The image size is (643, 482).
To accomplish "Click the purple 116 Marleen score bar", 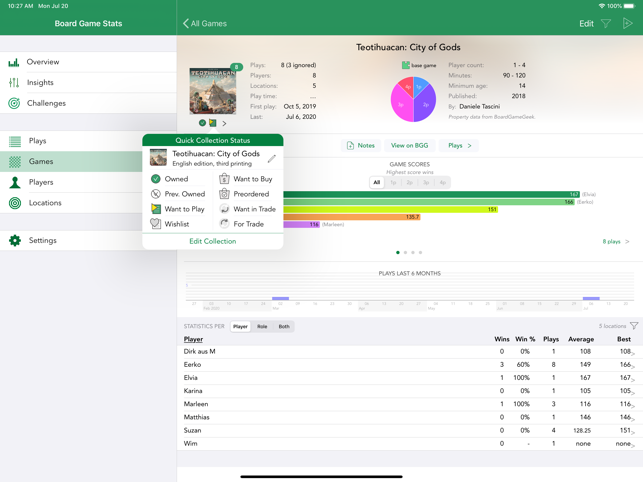I will (301, 224).
